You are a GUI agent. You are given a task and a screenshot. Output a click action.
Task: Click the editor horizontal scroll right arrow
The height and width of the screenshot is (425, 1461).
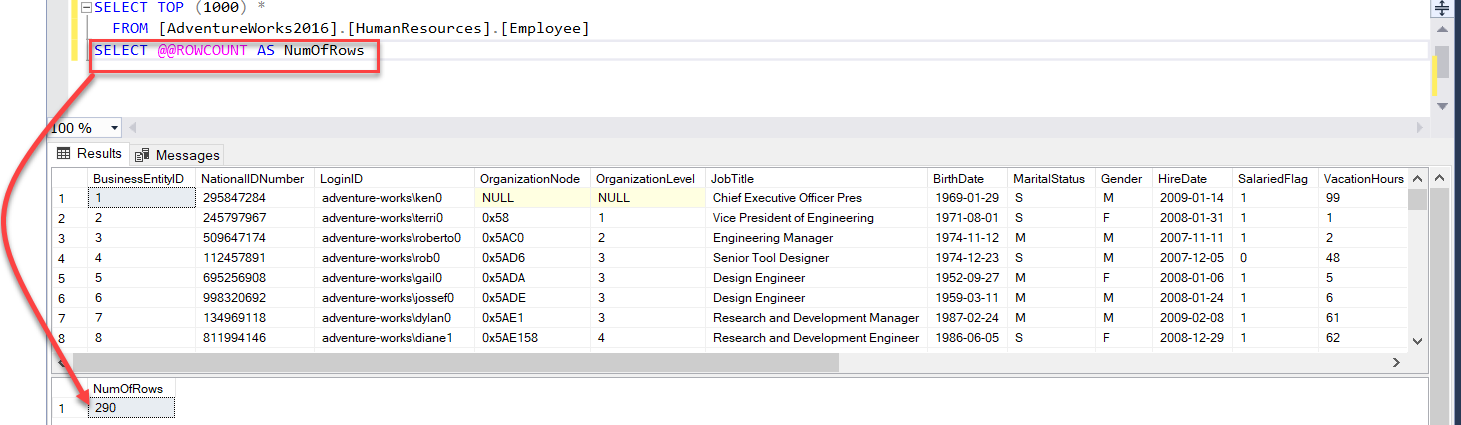click(x=1421, y=128)
